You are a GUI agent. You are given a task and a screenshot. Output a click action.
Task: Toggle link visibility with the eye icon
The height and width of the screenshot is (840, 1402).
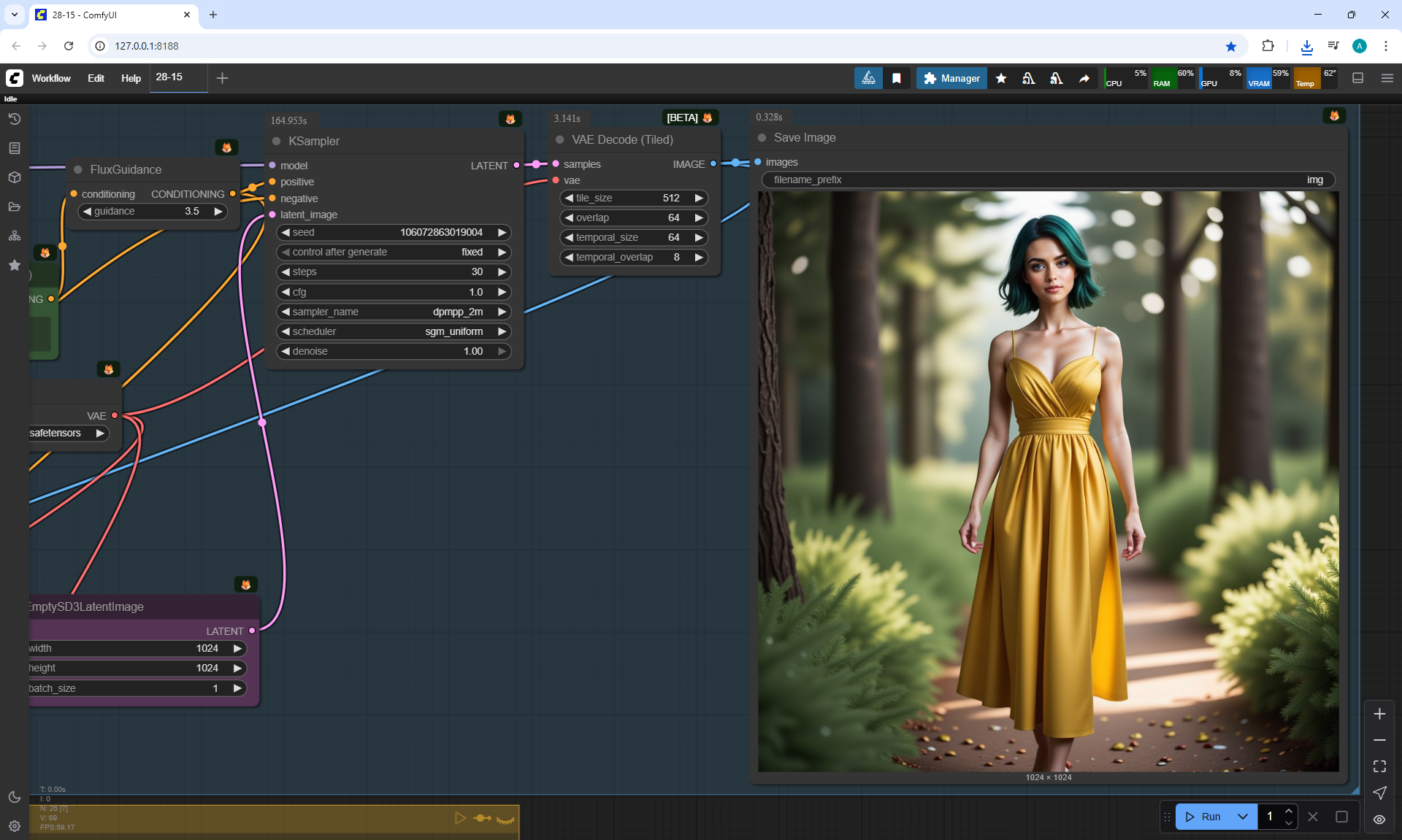(1379, 820)
